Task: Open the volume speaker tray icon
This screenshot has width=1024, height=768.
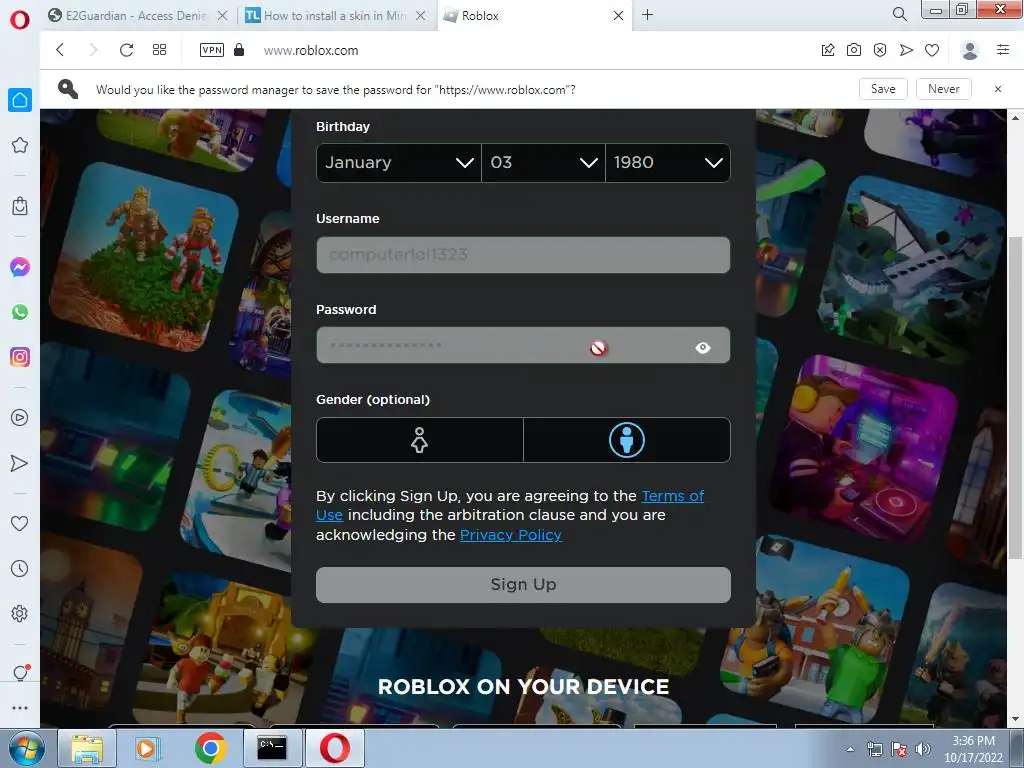Action: click(x=923, y=749)
